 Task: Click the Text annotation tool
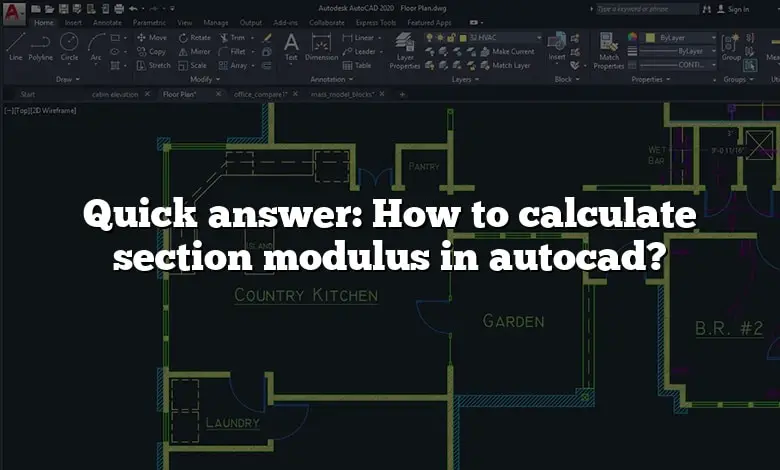click(291, 46)
